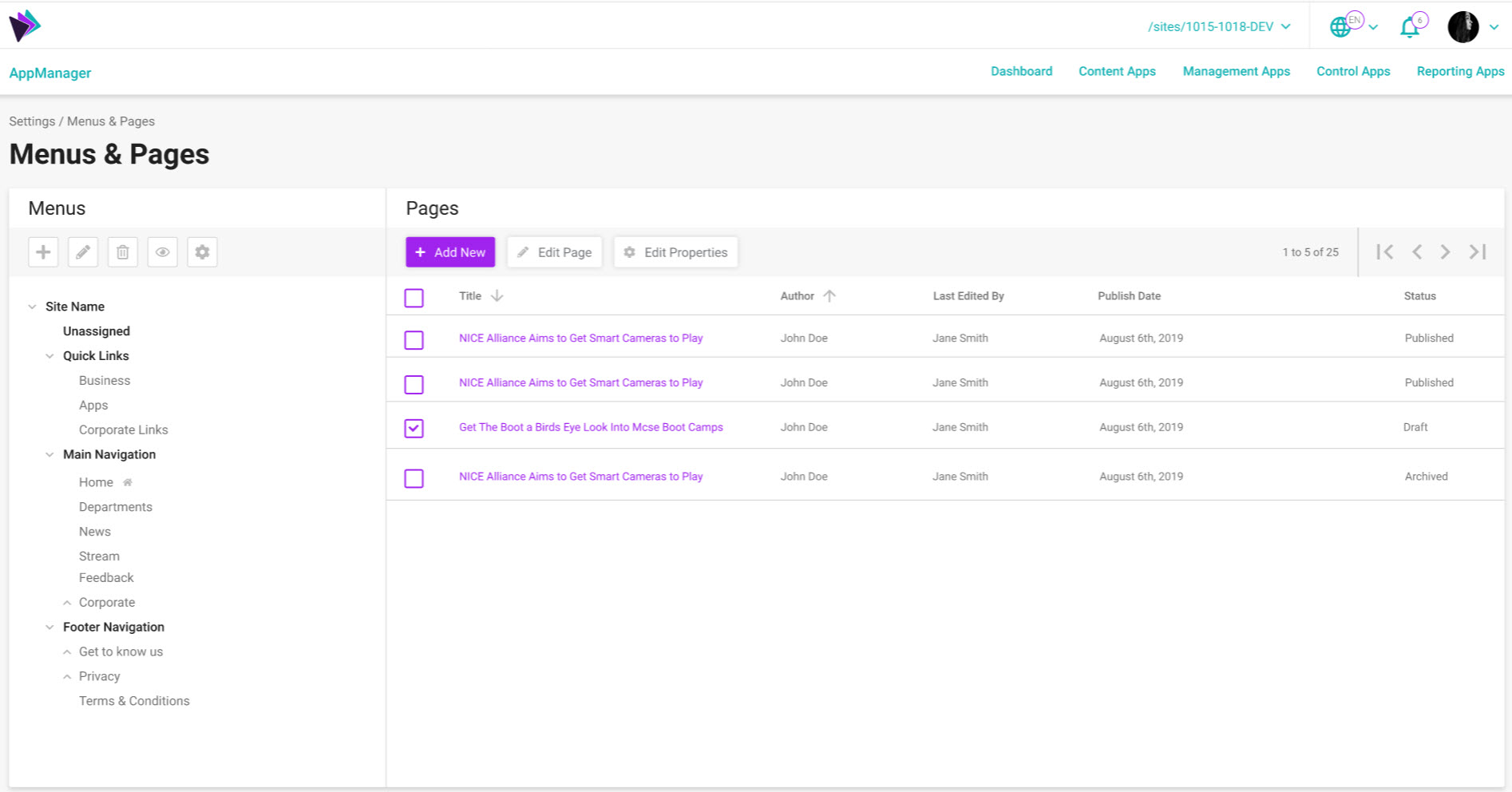Sort by Author using the up arrow
Image resolution: width=1512 pixels, height=792 pixels.
point(829,296)
